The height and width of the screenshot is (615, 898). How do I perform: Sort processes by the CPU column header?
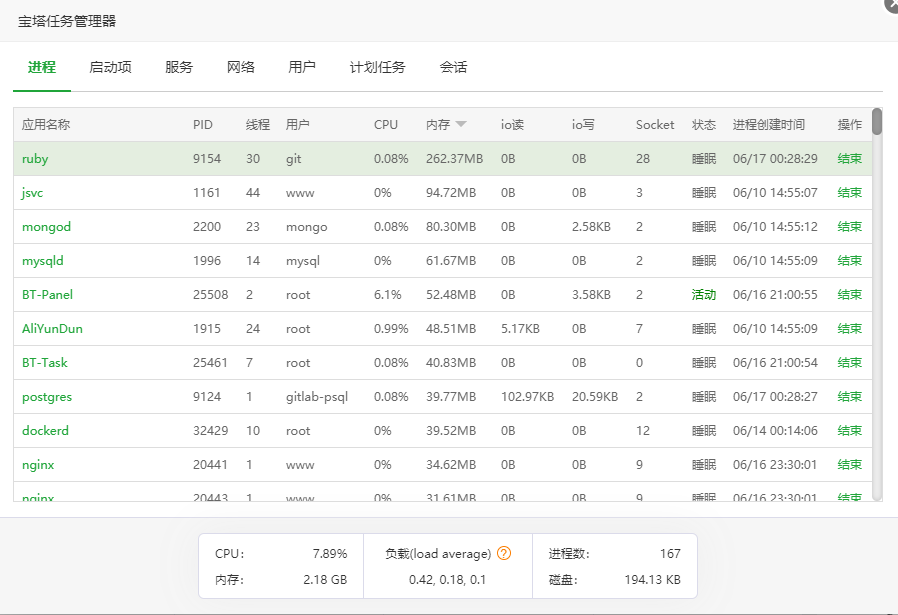click(x=384, y=124)
